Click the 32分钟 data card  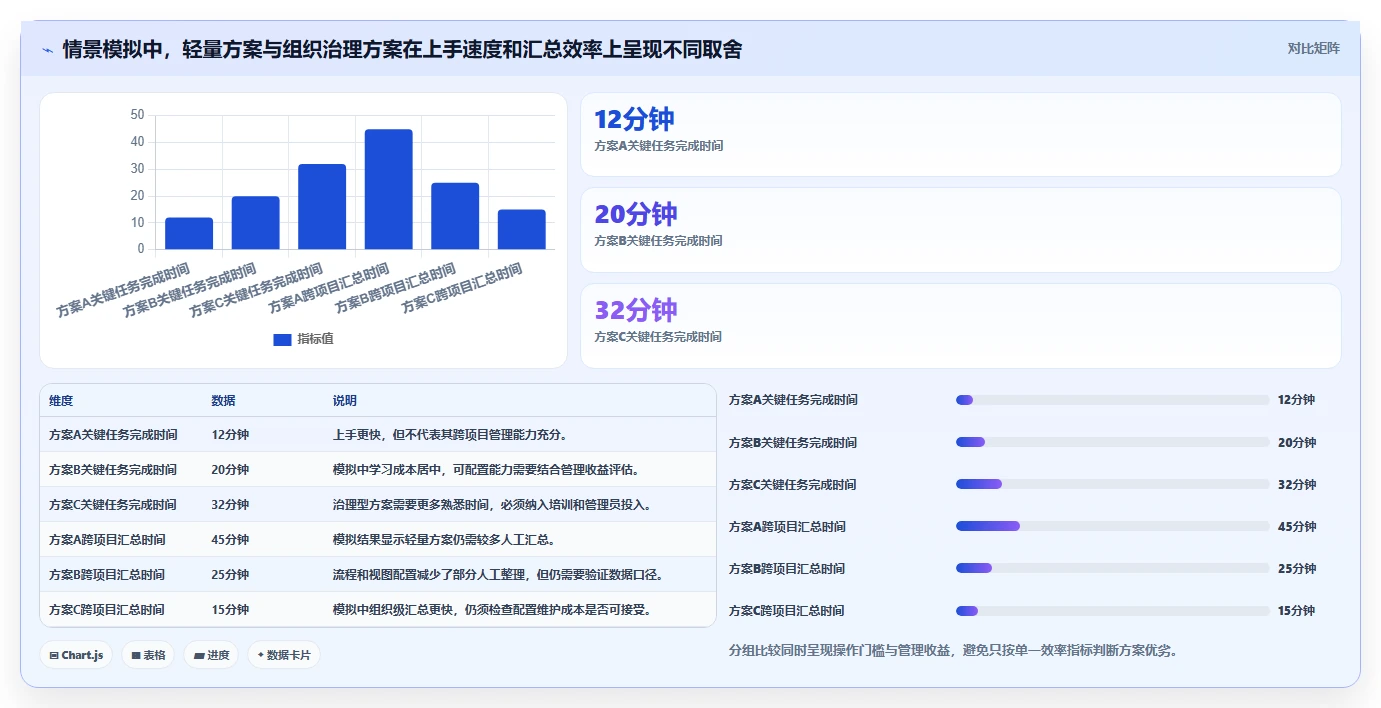[x=961, y=326]
